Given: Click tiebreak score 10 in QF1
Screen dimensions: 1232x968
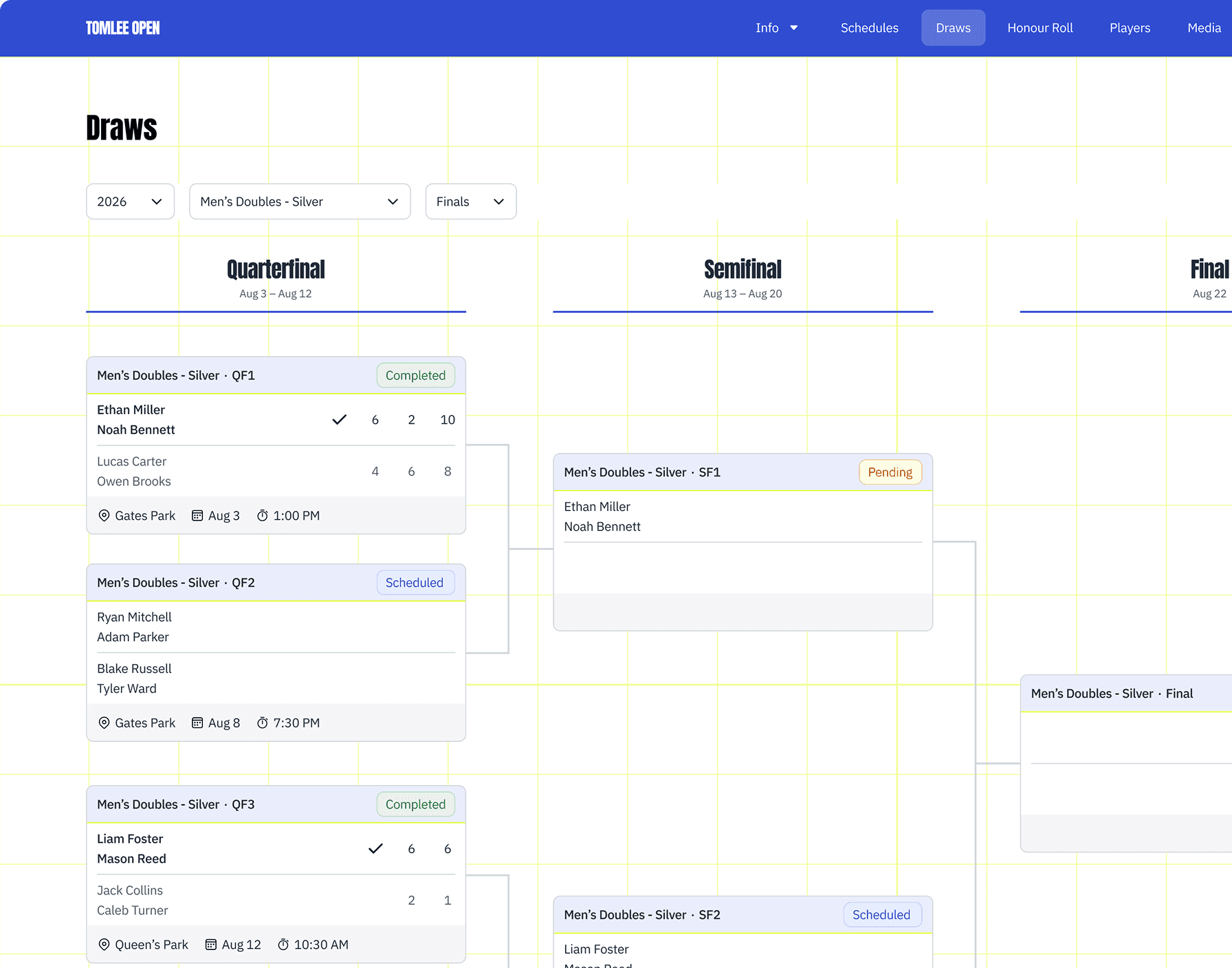Looking at the screenshot, I should click(x=448, y=419).
